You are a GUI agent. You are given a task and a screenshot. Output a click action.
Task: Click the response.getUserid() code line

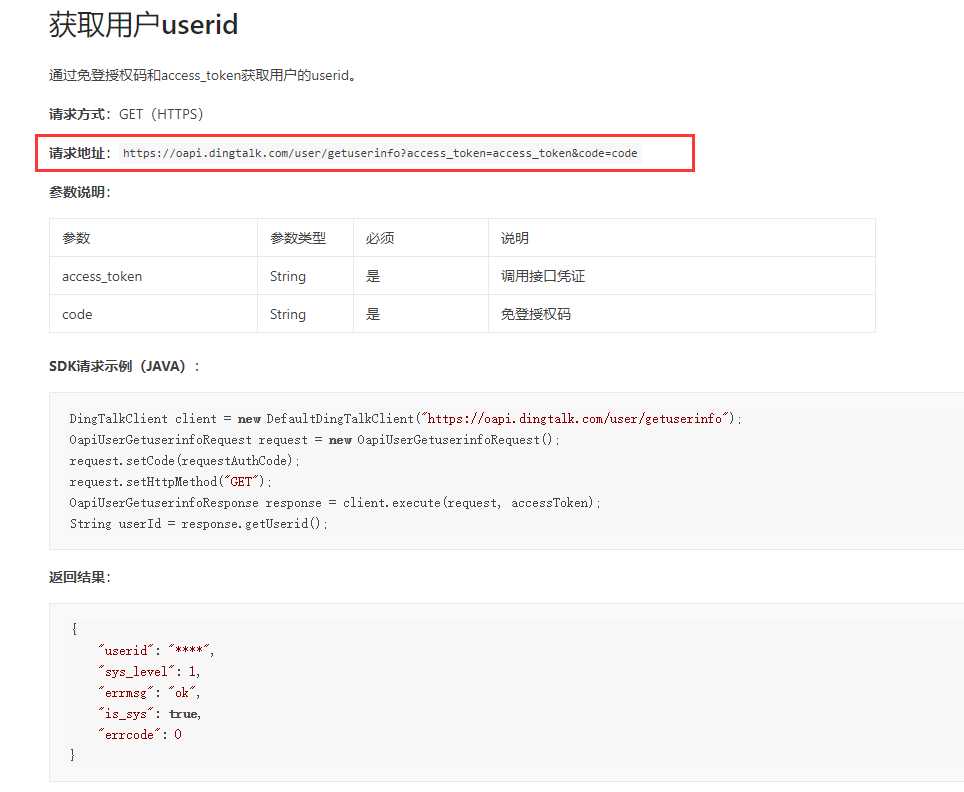(198, 523)
